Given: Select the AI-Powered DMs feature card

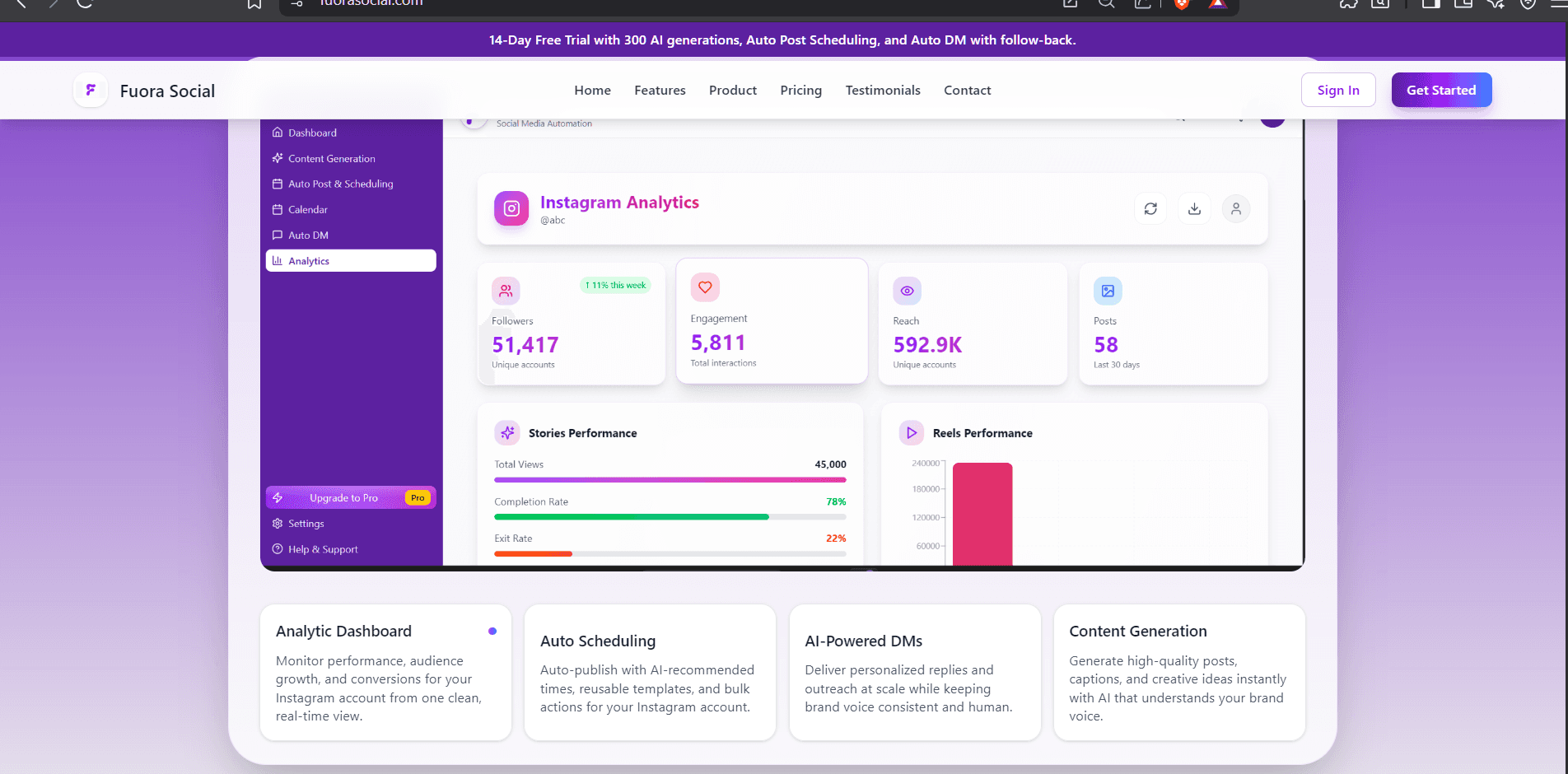Looking at the screenshot, I should (x=915, y=672).
